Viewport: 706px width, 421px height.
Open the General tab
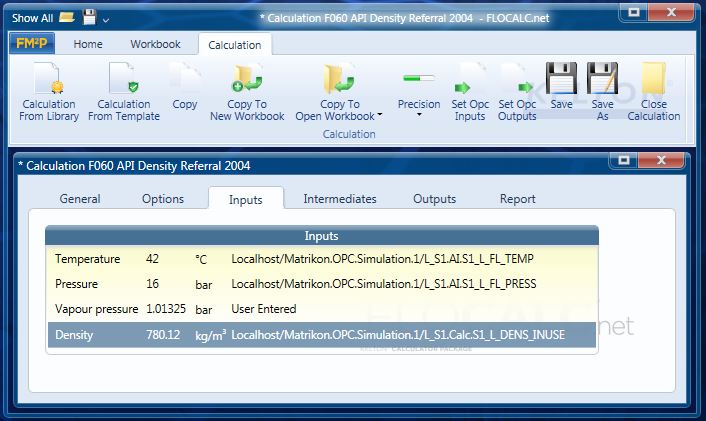pos(80,199)
